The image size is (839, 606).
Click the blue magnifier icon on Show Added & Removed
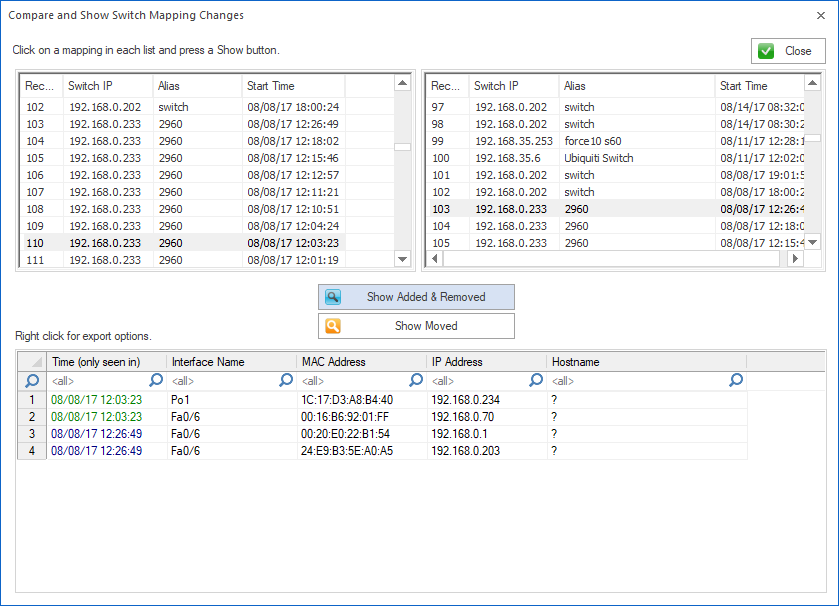334,296
